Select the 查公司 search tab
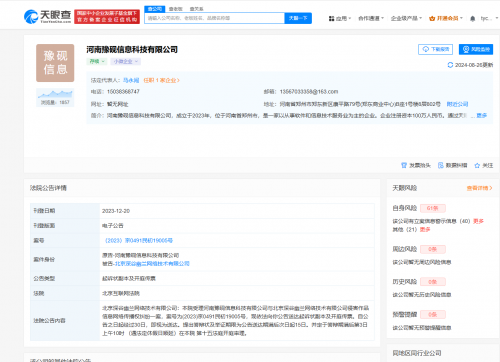Image resolution: width=500 pixels, height=362 pixels. click(155, 9)
